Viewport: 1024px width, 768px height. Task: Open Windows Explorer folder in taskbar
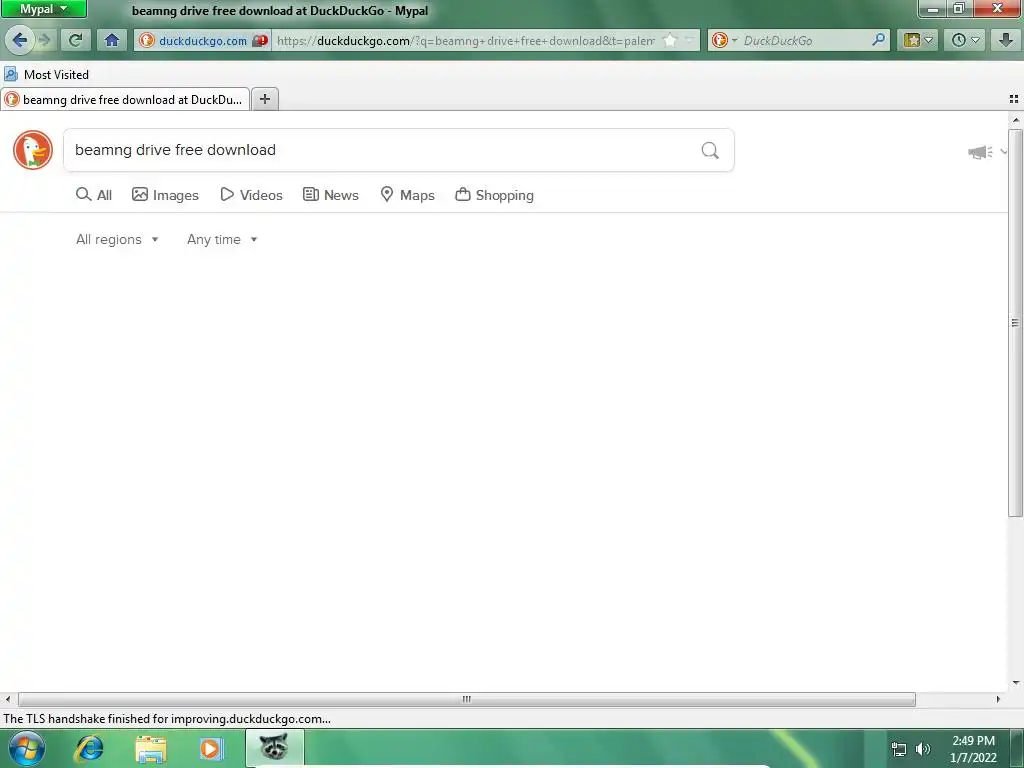(150, 749)
